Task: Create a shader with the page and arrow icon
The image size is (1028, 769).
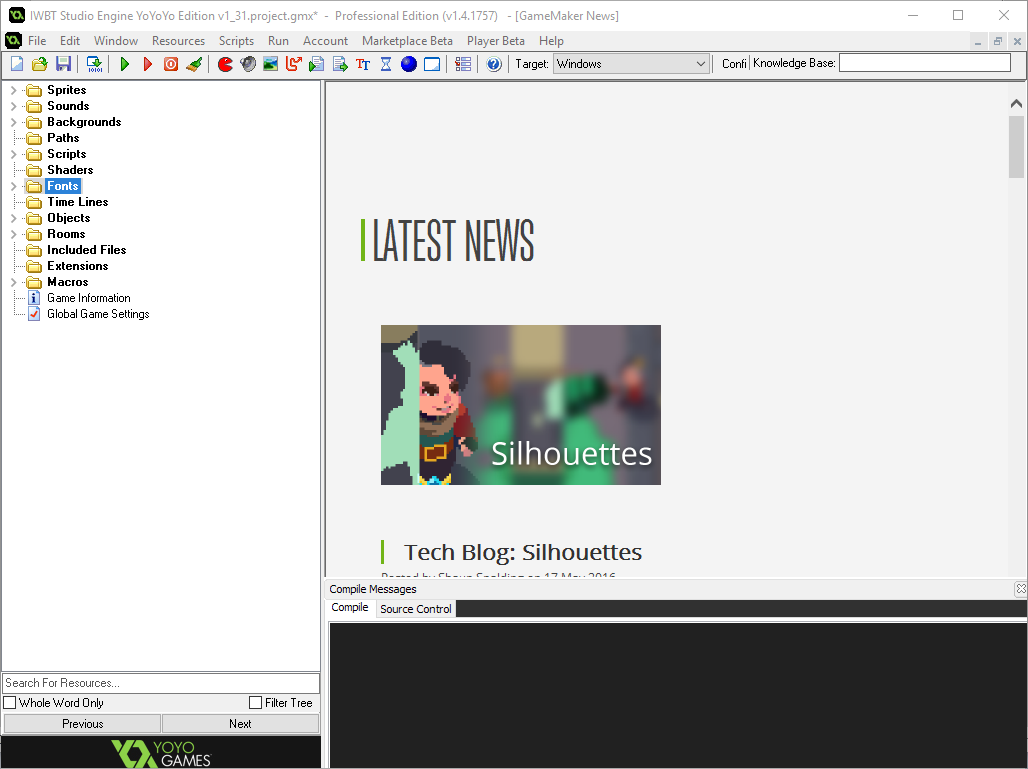Action: pos(340,64)
